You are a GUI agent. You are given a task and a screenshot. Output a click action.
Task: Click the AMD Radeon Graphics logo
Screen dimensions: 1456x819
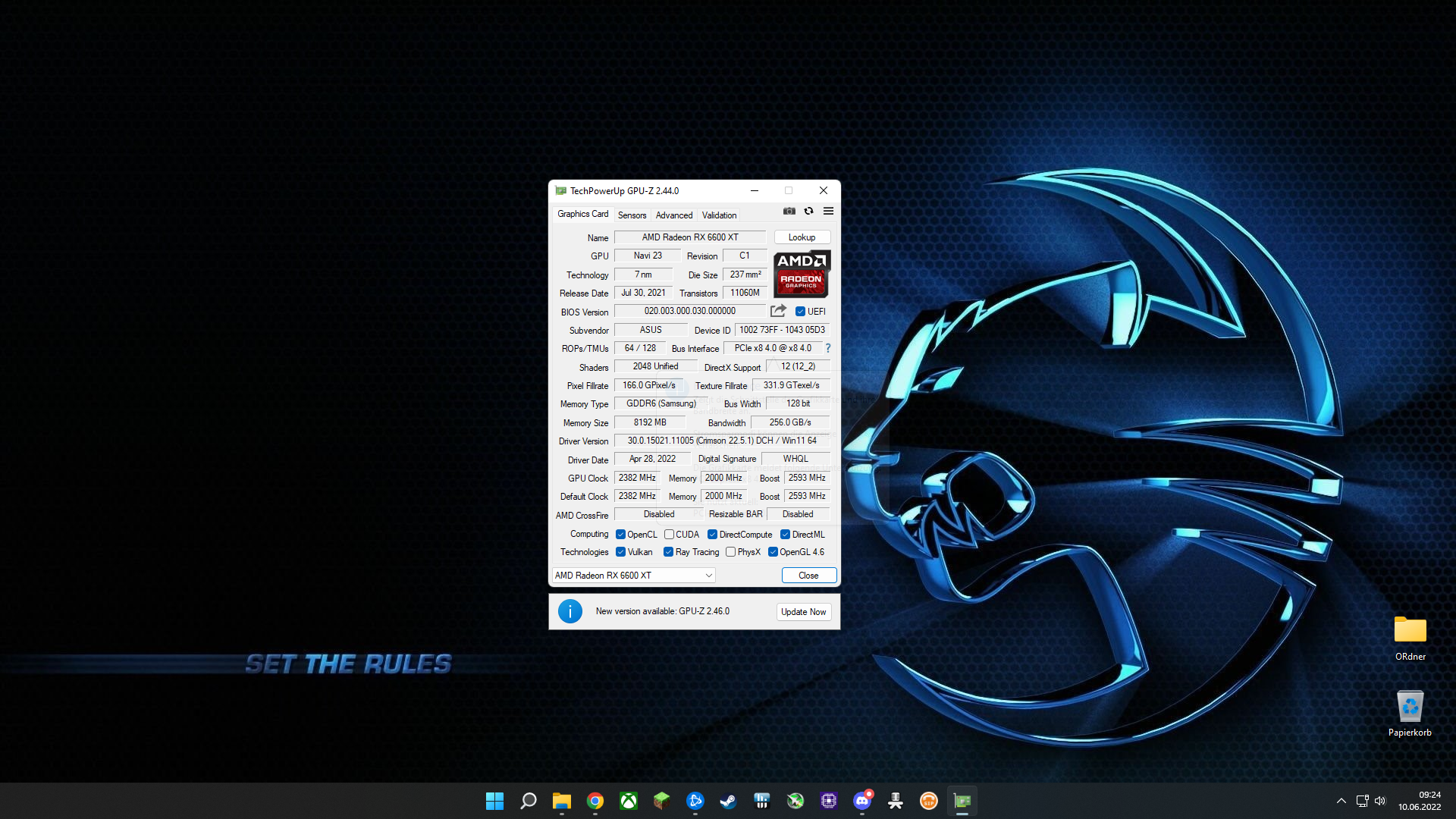click(802, 274)
